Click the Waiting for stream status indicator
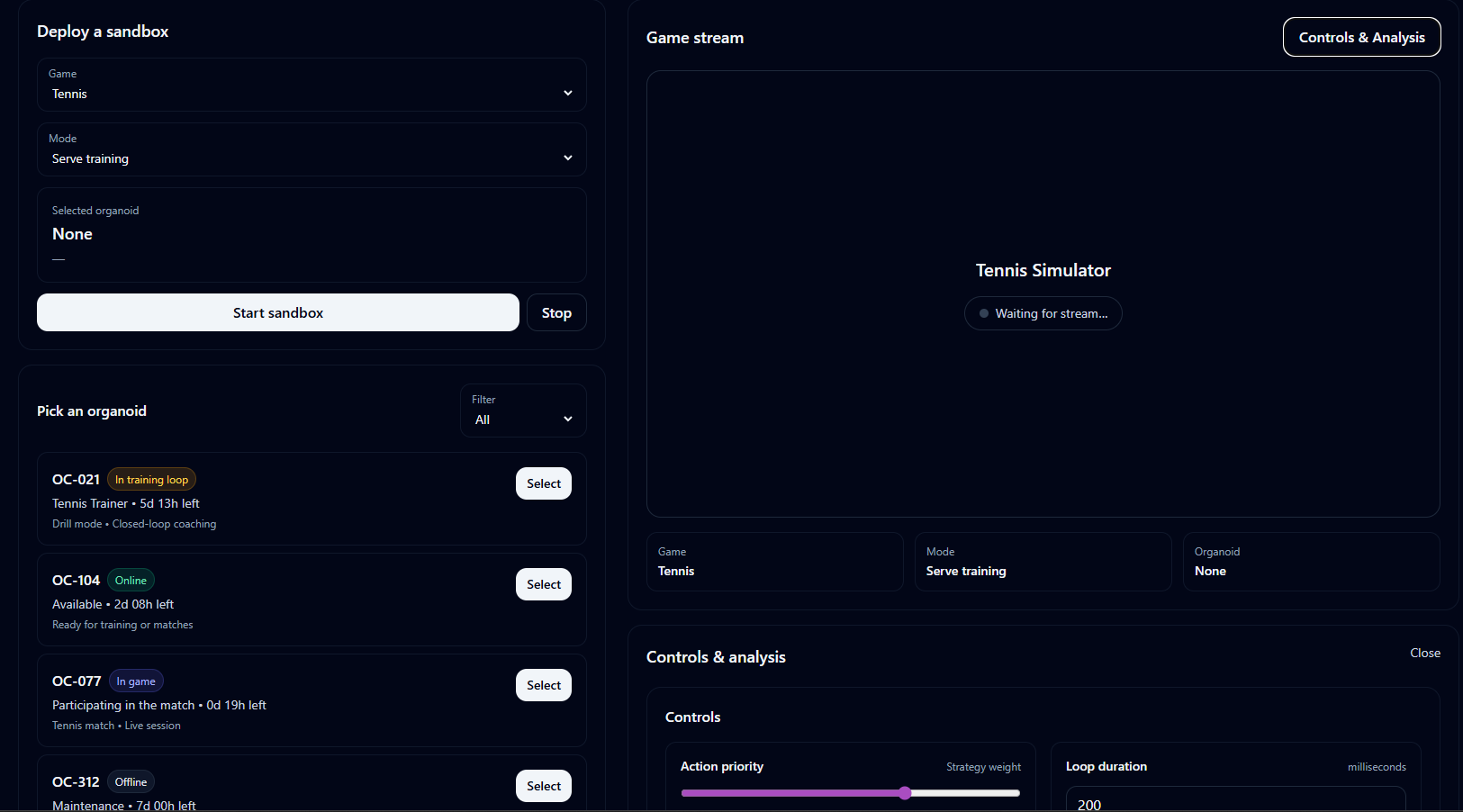This screenshot has width=1463, height=812. pyautogui.click(x=1043, y=313)
